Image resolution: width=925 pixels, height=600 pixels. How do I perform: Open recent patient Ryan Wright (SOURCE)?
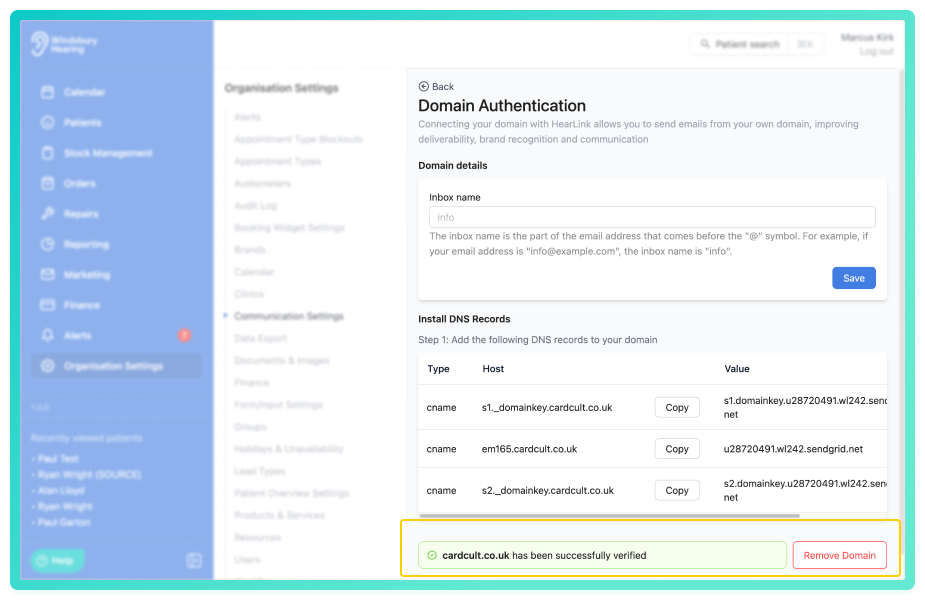[89, 475]
